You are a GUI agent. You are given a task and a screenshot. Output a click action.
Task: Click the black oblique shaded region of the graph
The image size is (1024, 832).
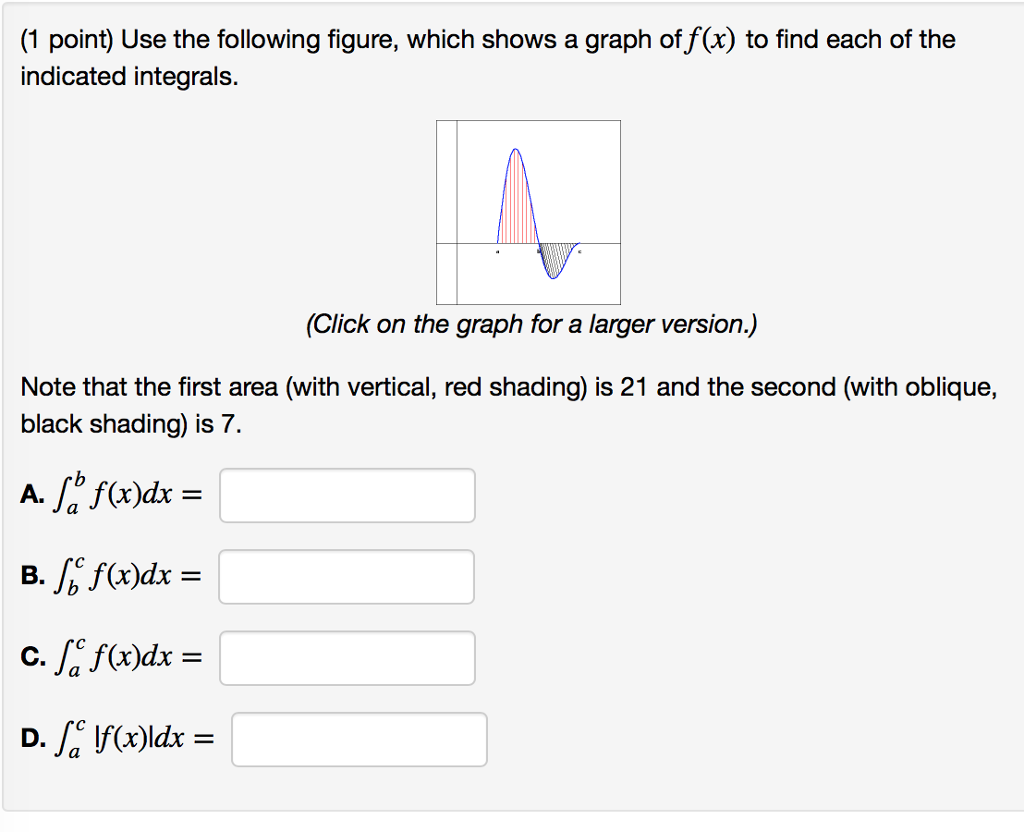pyautogui.click(x=554, y=260)
